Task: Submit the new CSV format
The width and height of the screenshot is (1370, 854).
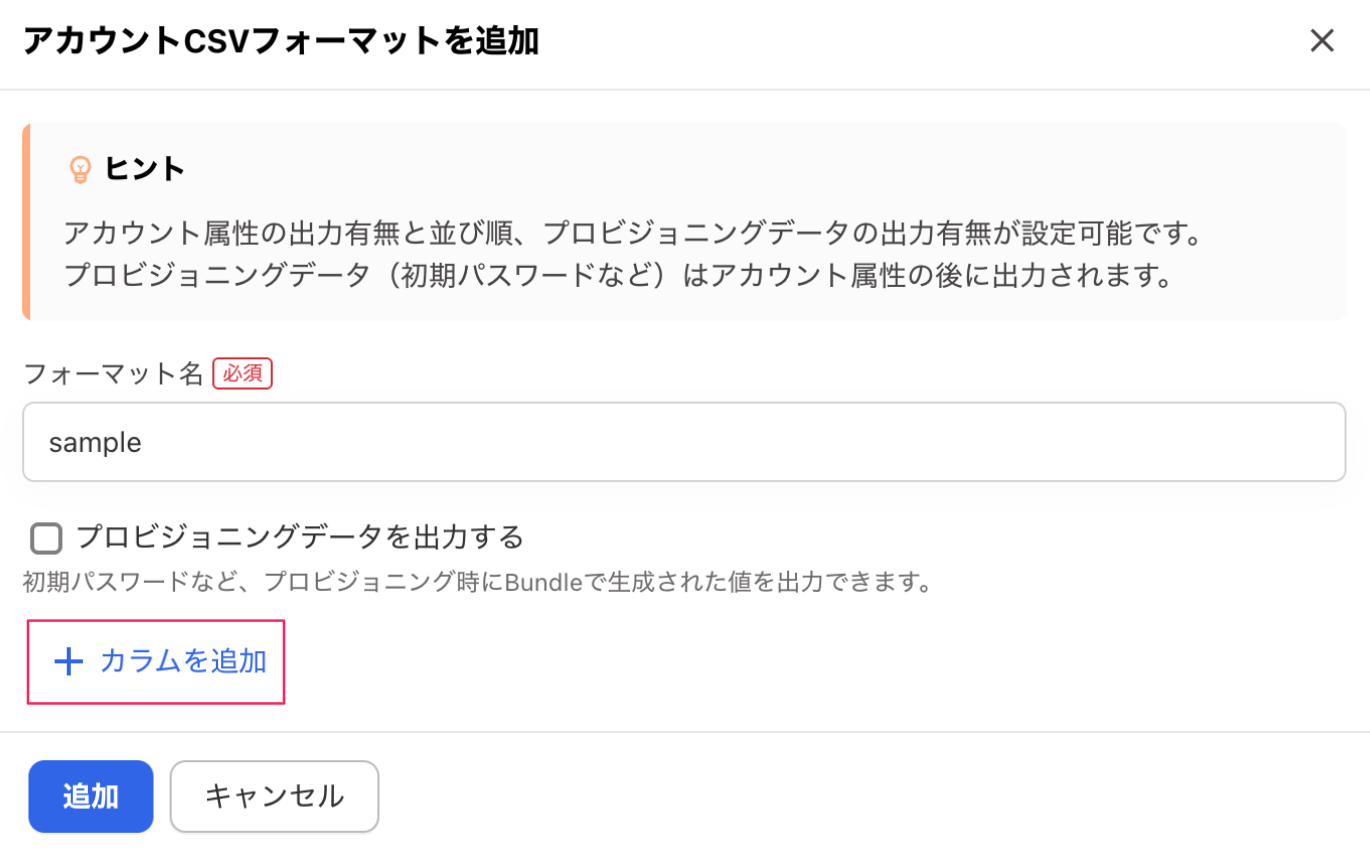Action: point(90,796)
